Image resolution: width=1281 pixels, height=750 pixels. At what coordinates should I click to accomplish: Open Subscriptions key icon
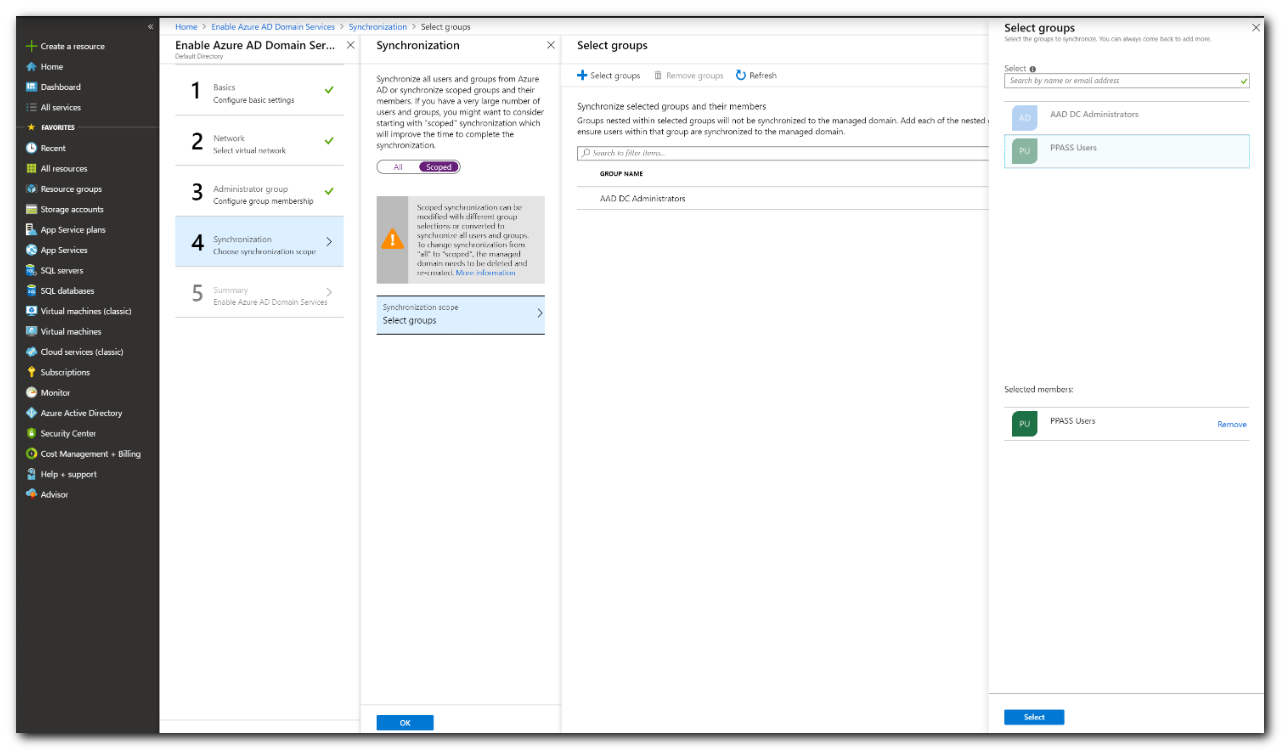tap(31, 372)
